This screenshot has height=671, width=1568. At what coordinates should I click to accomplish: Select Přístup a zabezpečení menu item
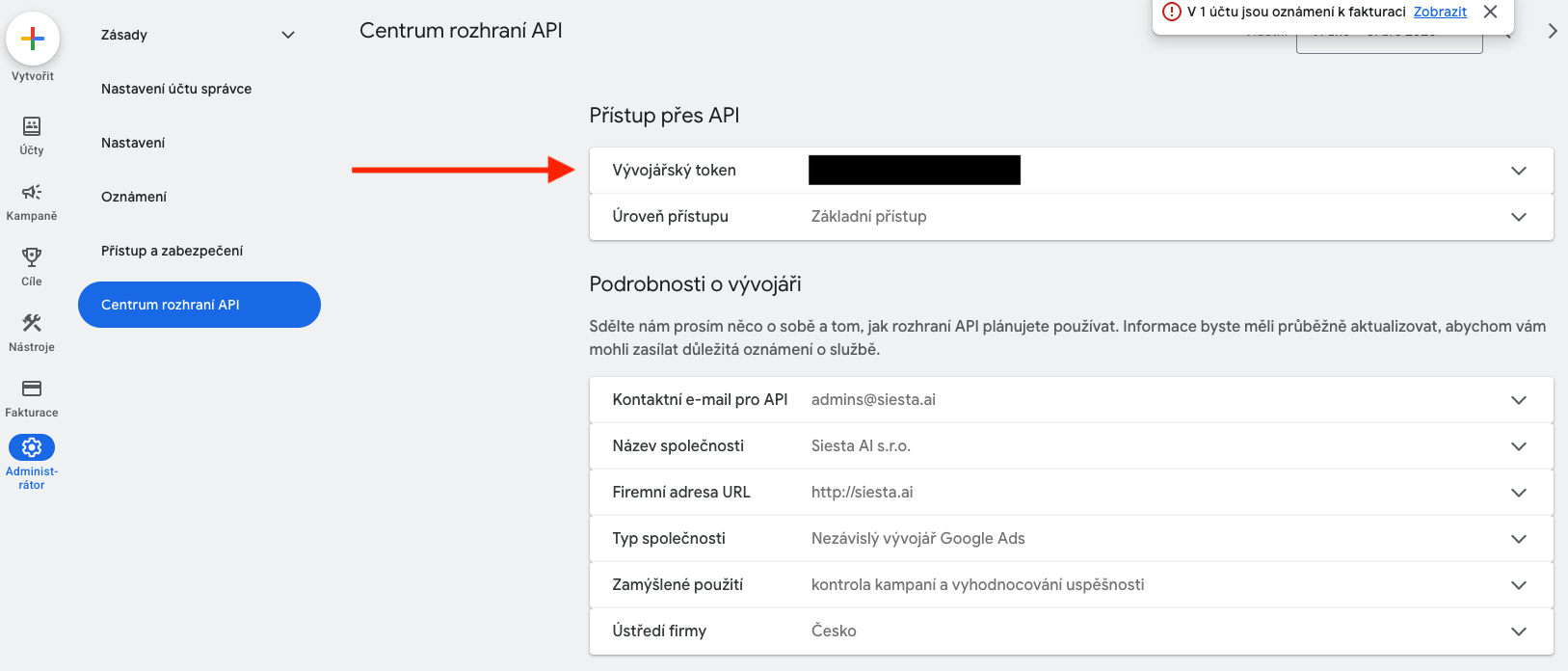[x=172, y=251]
